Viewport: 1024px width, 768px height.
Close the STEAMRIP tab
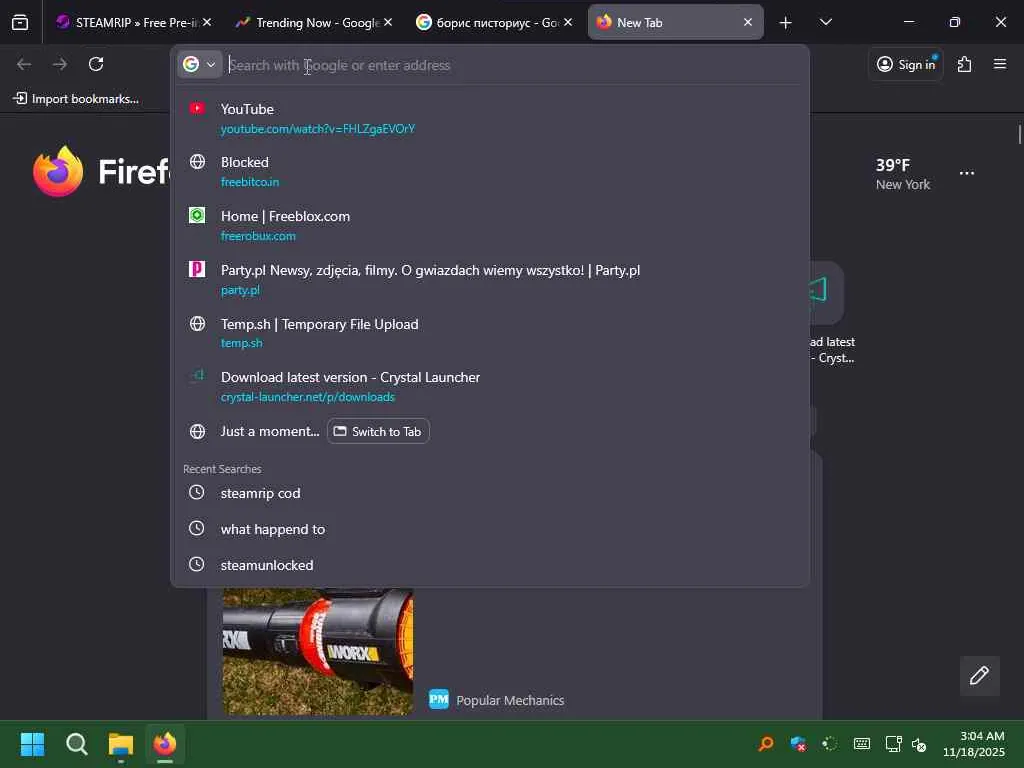point(206,22)
